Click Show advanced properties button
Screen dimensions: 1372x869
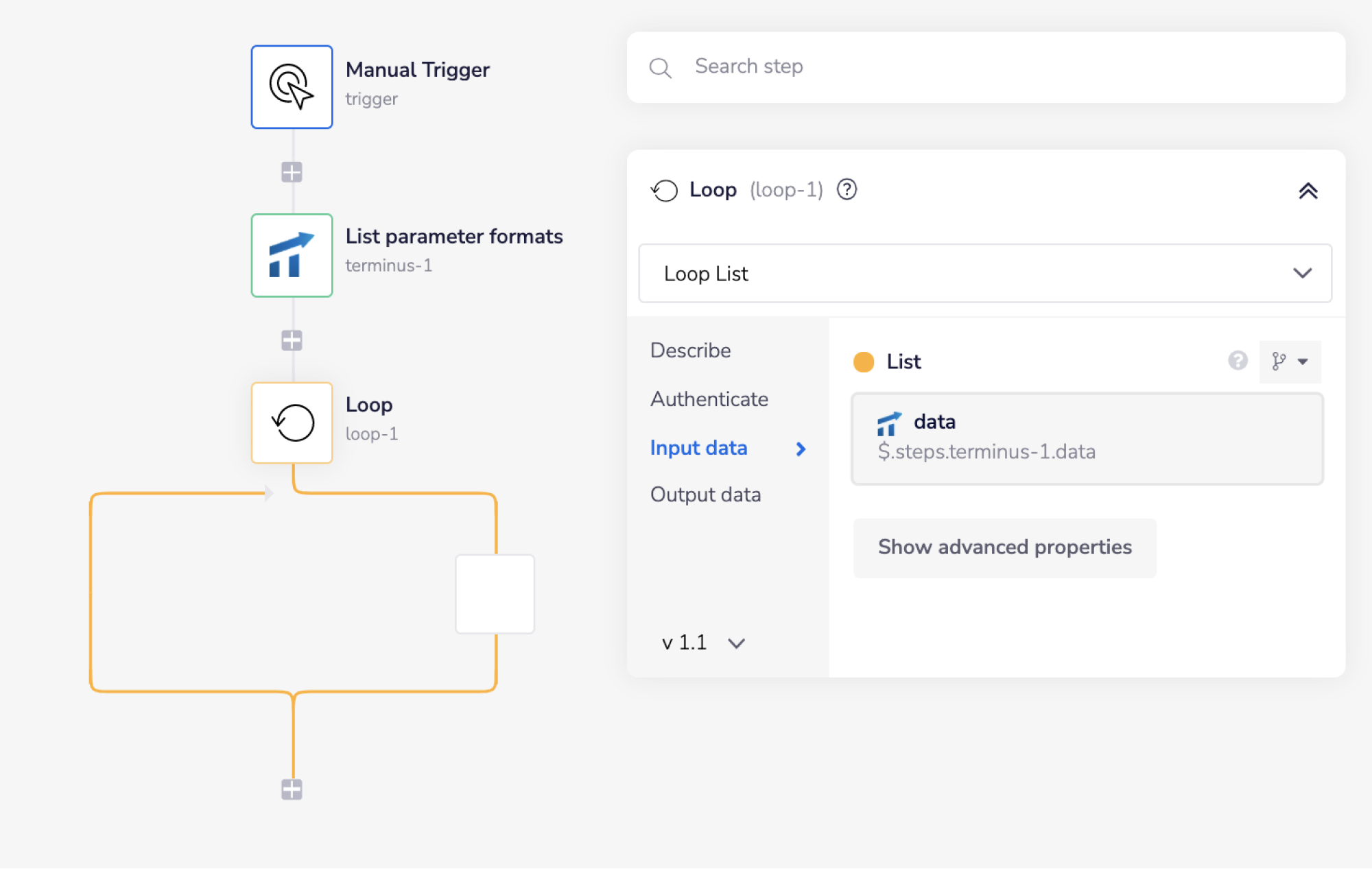(1004, 547)
